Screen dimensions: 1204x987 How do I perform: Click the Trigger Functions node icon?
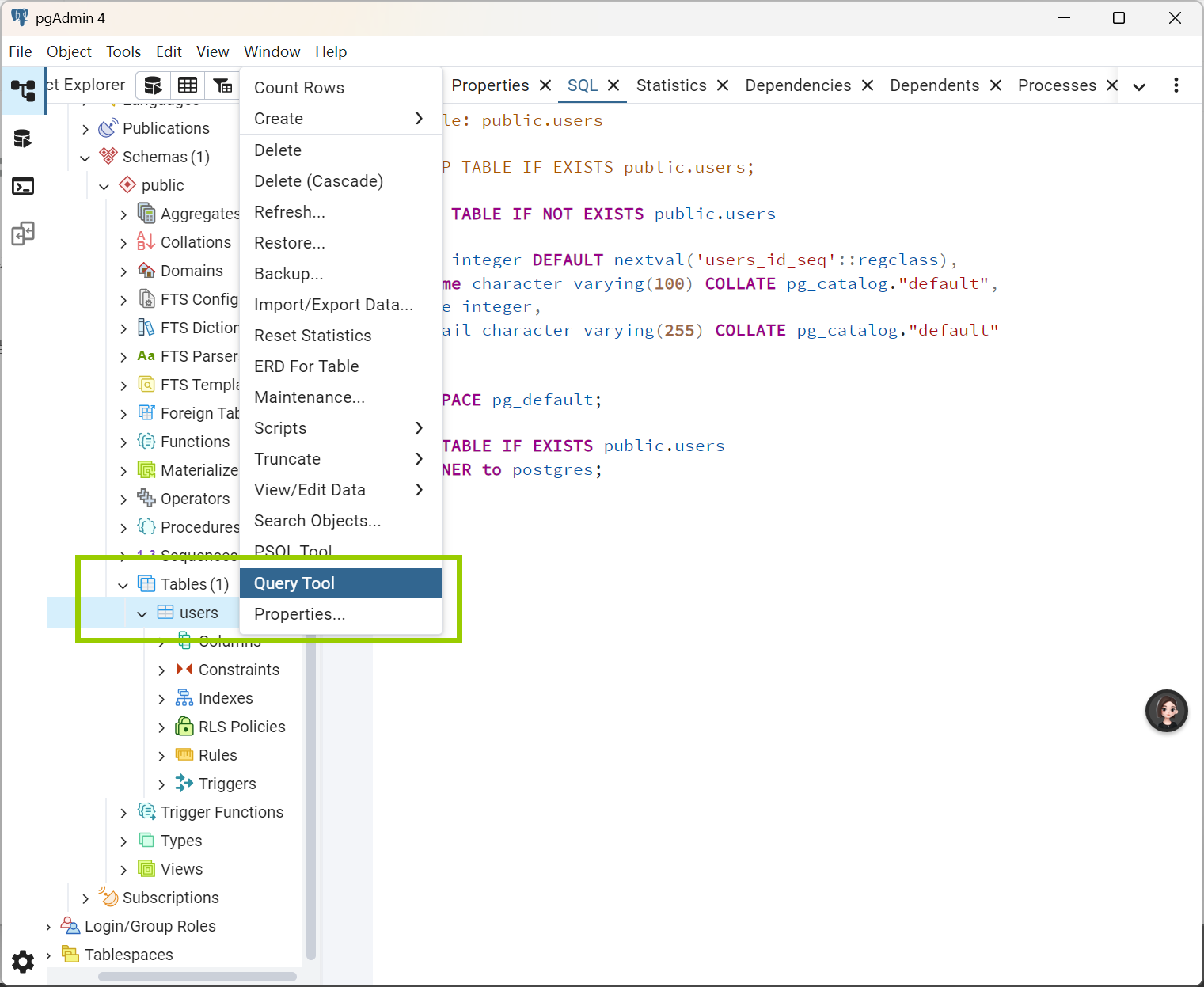tap(146, 812)
